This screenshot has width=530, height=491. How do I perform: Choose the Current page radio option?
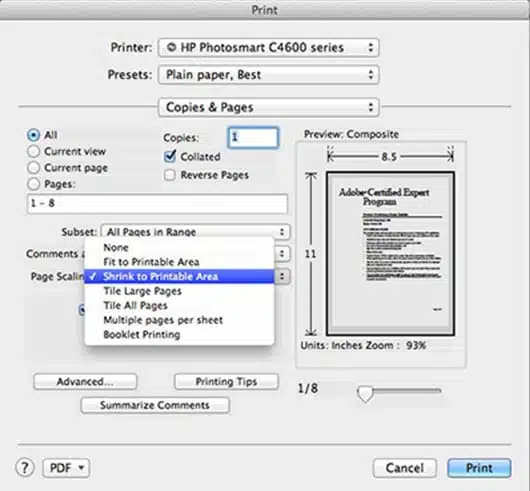33,168
